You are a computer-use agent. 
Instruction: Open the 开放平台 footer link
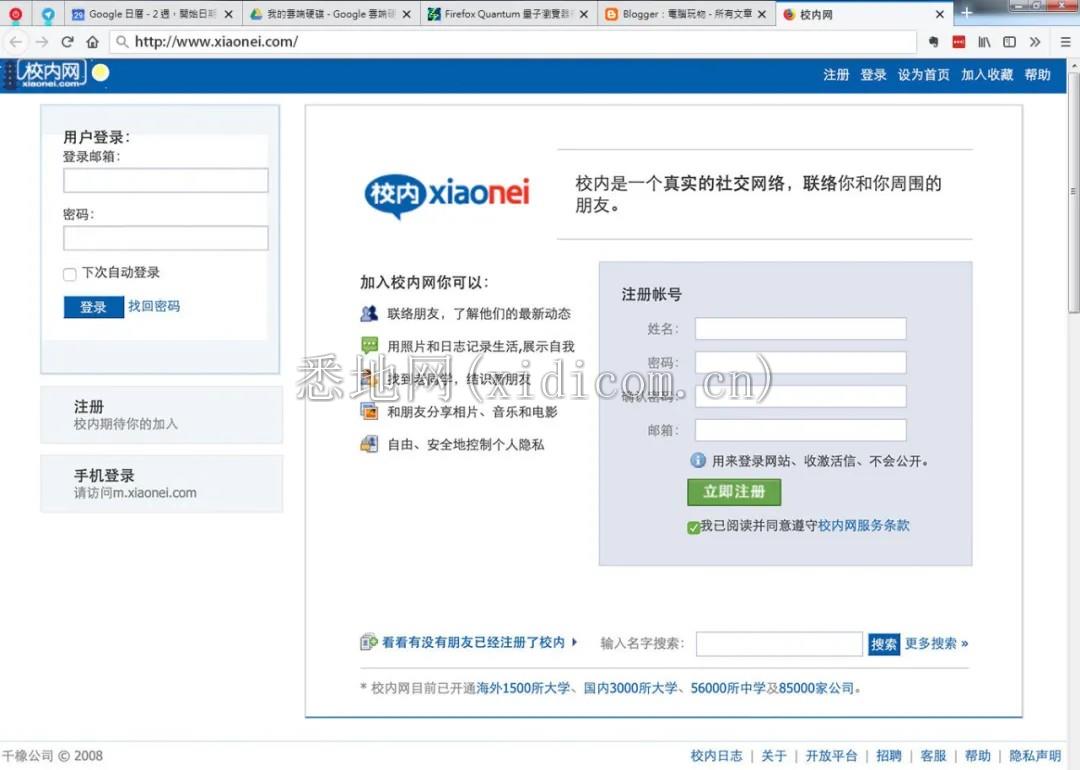[x=831, y=756]
